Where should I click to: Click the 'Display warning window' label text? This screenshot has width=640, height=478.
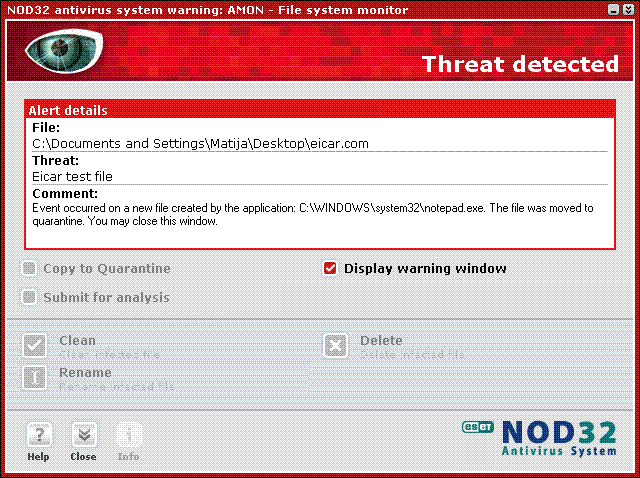[x=425, y=269]
